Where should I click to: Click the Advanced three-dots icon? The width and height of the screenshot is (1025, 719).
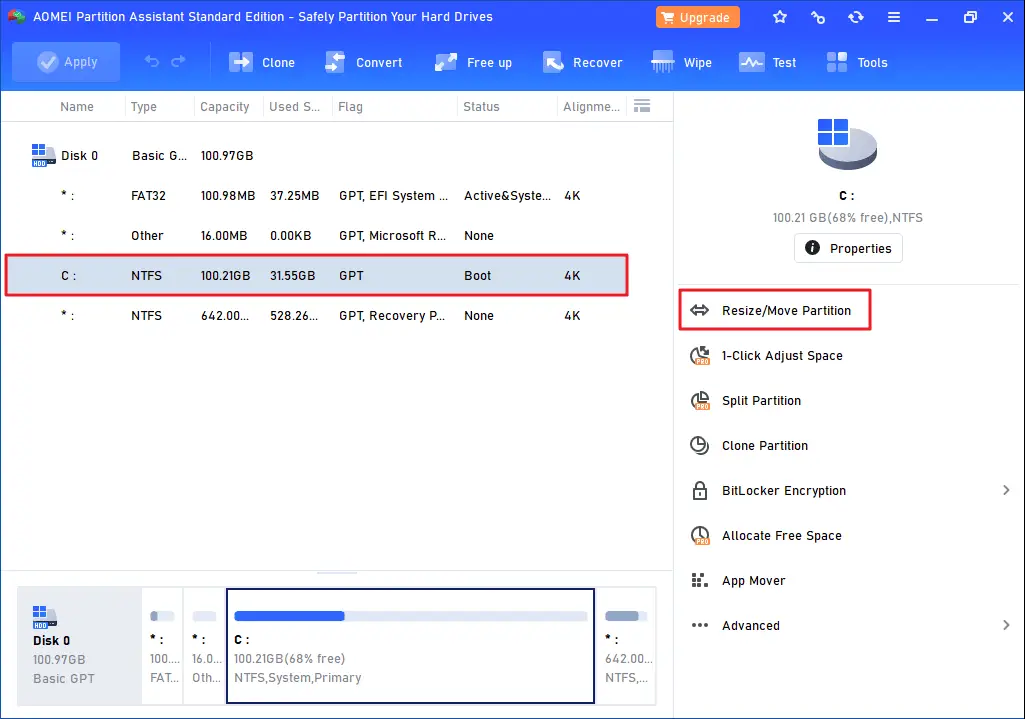click(x=699, y=626)
